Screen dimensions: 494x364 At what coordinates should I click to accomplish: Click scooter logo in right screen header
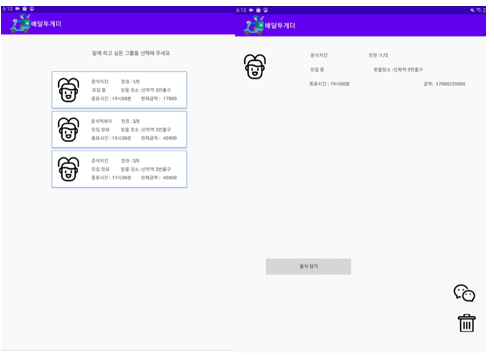click(254, 25)
